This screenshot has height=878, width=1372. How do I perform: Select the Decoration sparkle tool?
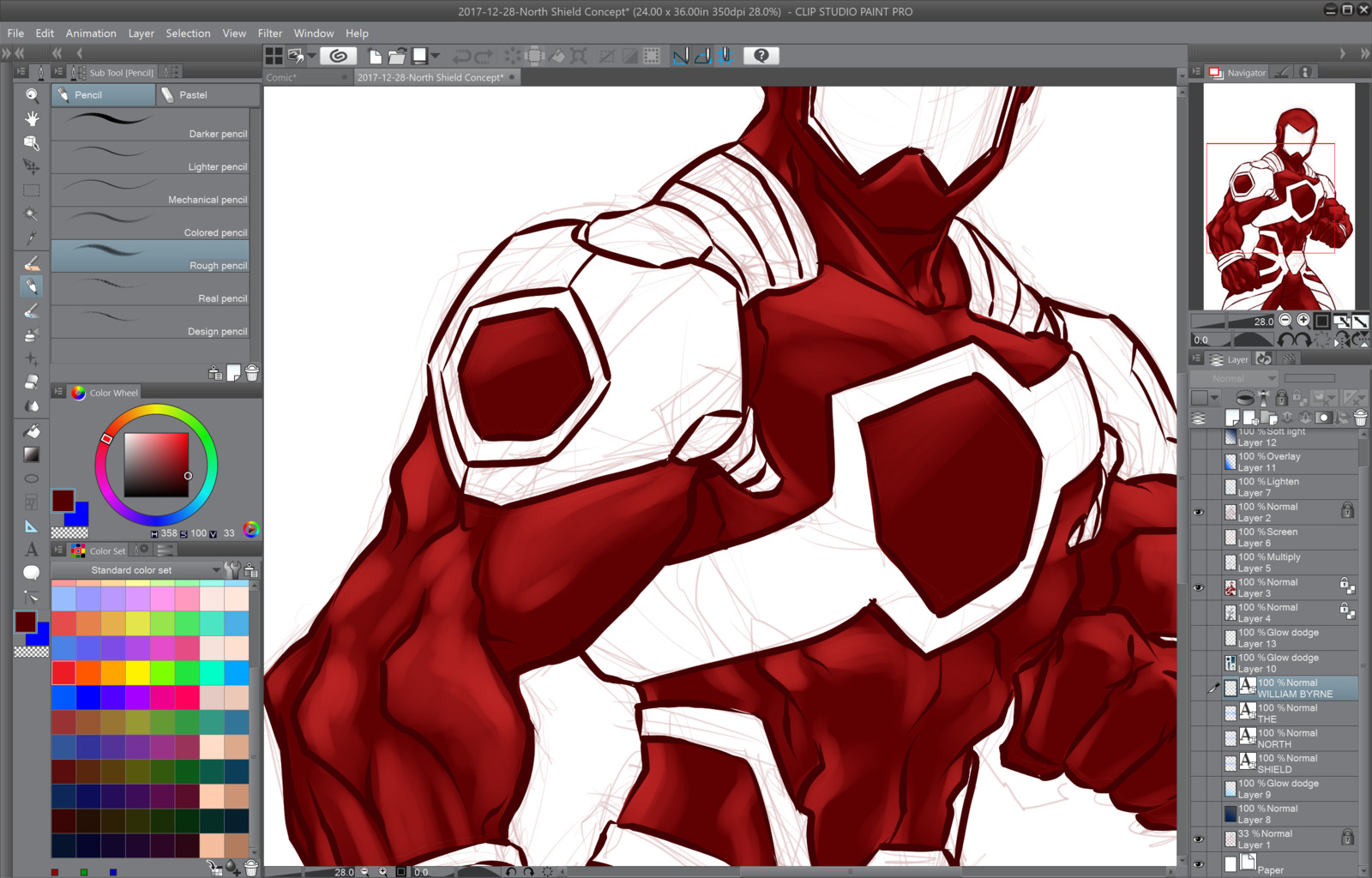(x=32, y=358)
